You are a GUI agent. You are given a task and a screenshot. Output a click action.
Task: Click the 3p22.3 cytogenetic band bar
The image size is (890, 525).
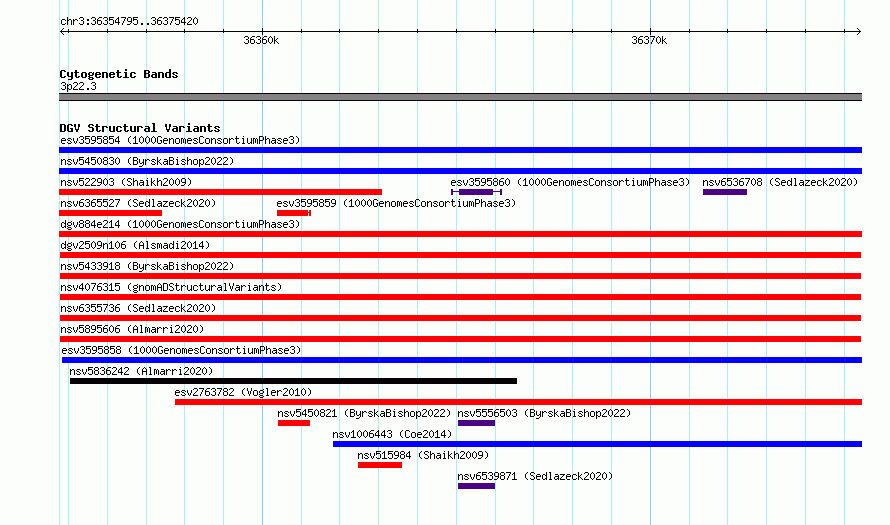[460, 98]
